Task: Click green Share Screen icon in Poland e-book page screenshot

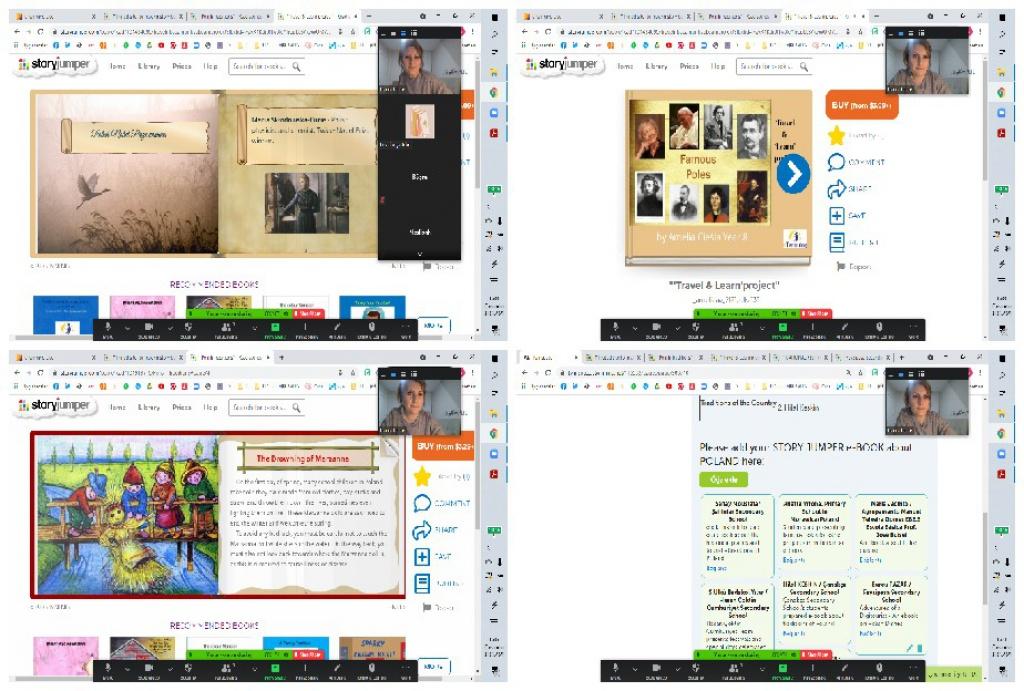Action: (783, 667)
